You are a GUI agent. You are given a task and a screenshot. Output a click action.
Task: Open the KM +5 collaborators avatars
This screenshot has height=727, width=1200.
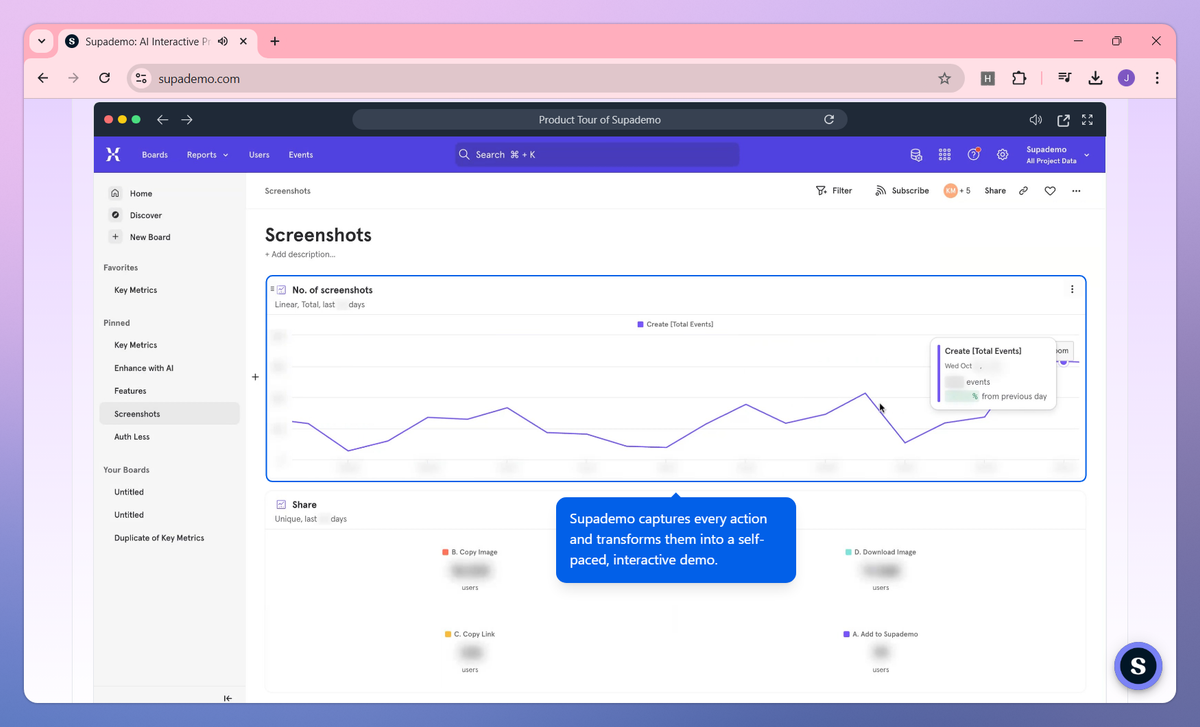(x=957, y=191)
